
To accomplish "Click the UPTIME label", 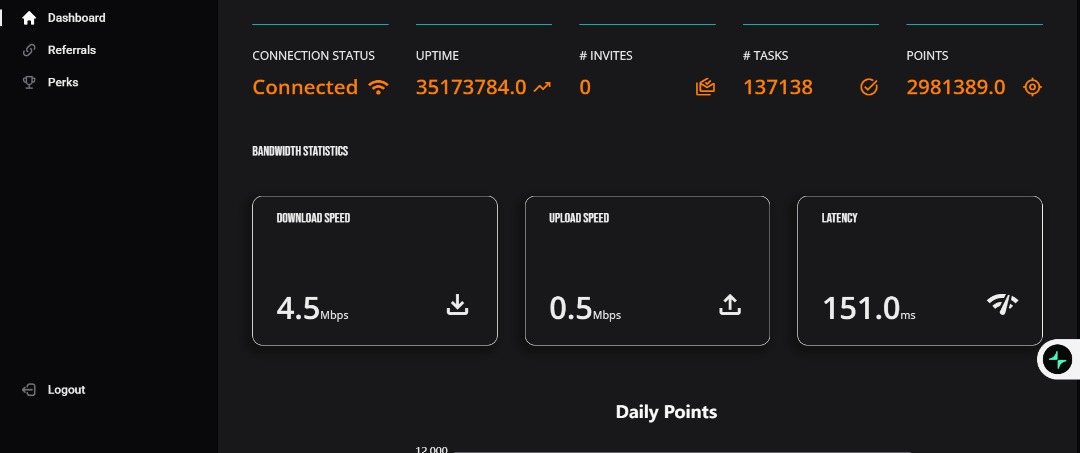I will click(x=437, y=56).
